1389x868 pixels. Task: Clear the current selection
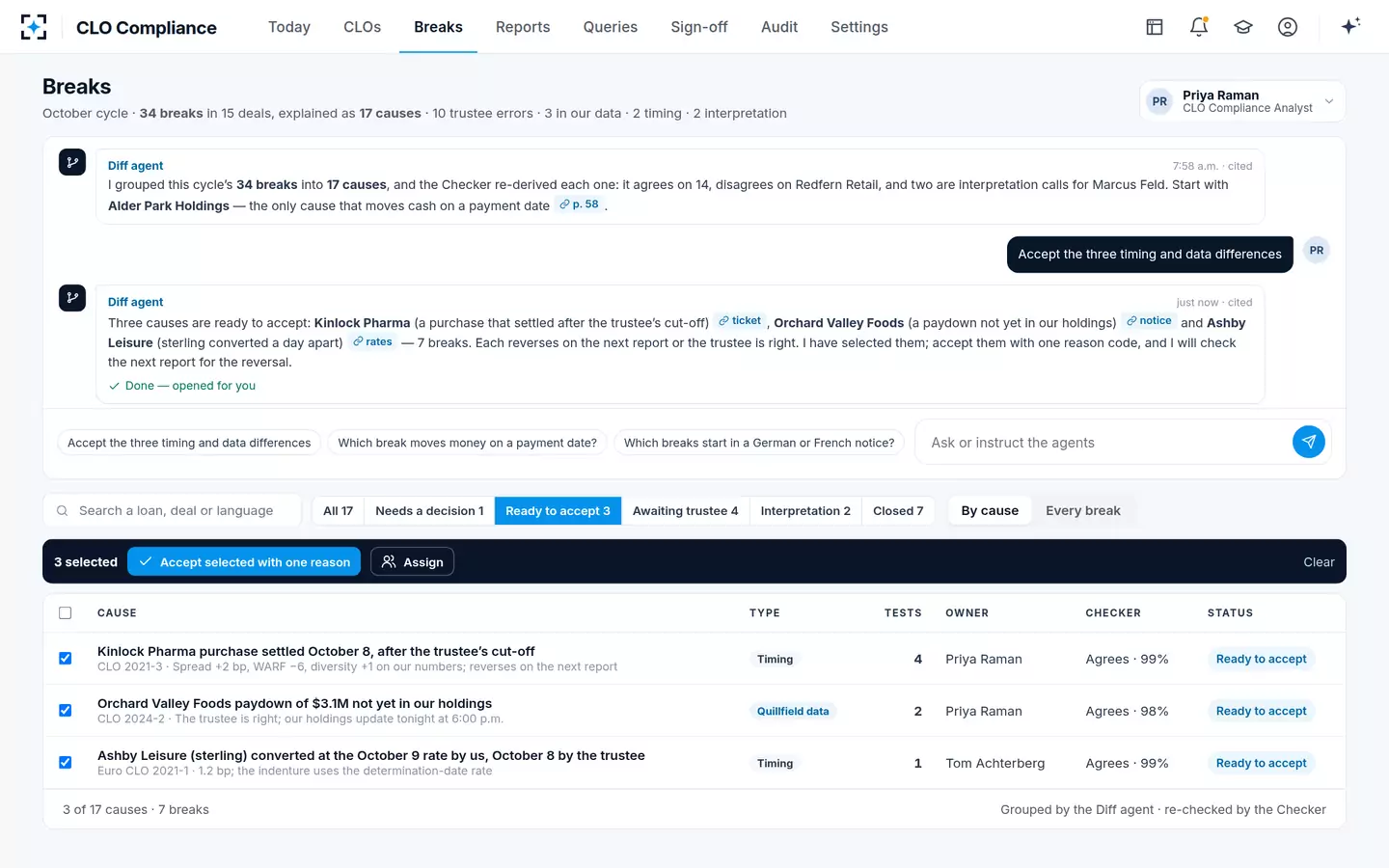(x=1319, y=562)
